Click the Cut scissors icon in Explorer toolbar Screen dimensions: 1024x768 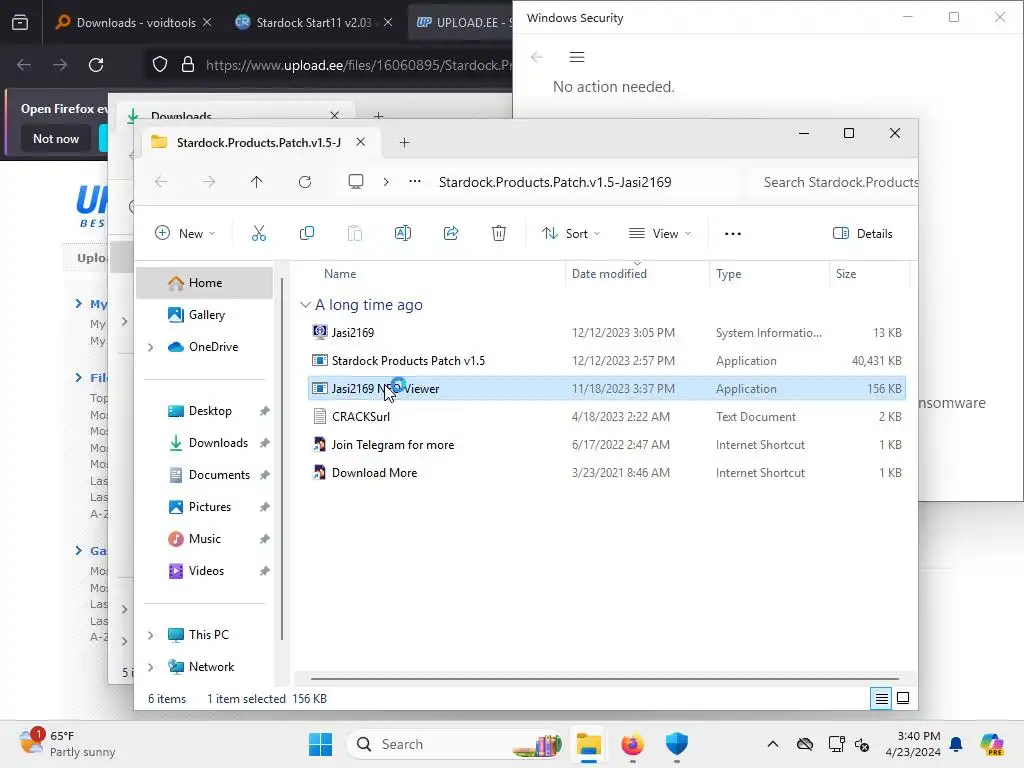tap(259, 233)
